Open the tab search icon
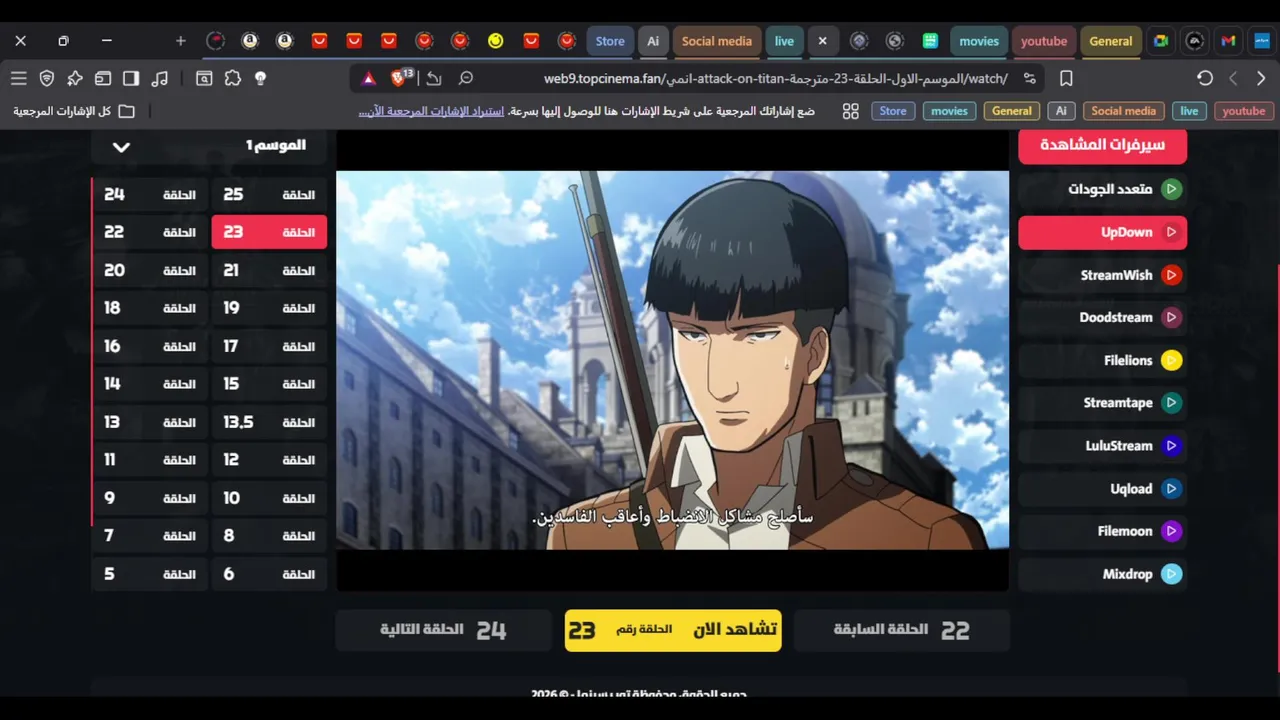This screenshot has width=1280, height=720. 204,78
